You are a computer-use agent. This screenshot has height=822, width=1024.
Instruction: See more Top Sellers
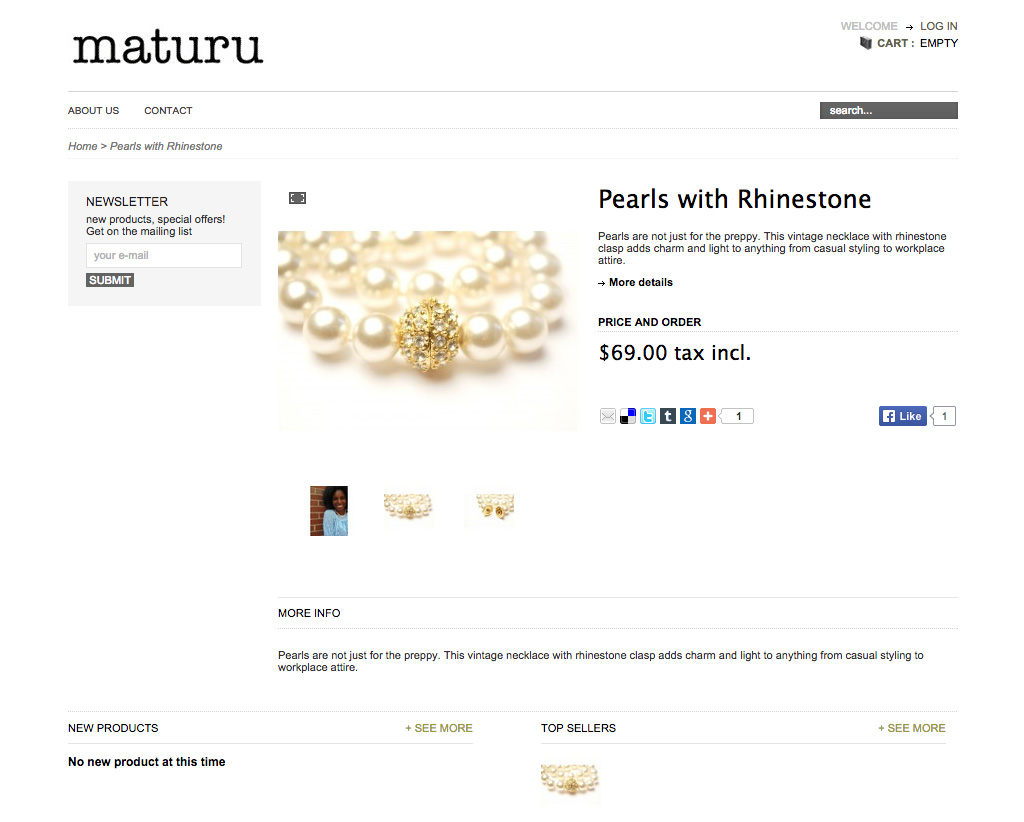[911, 729]
